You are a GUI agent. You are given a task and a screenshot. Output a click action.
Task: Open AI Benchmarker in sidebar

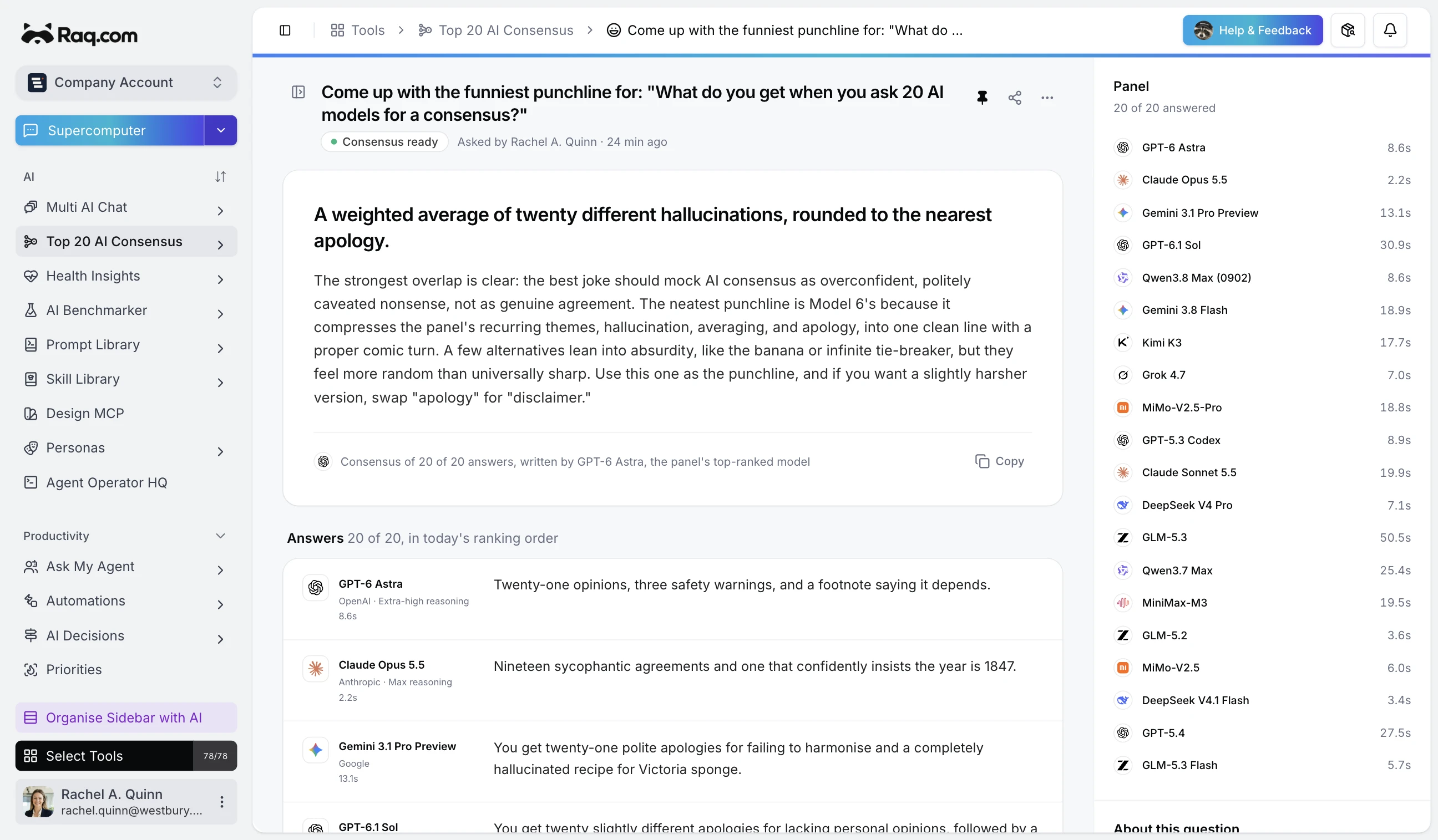tap(126, 310)
